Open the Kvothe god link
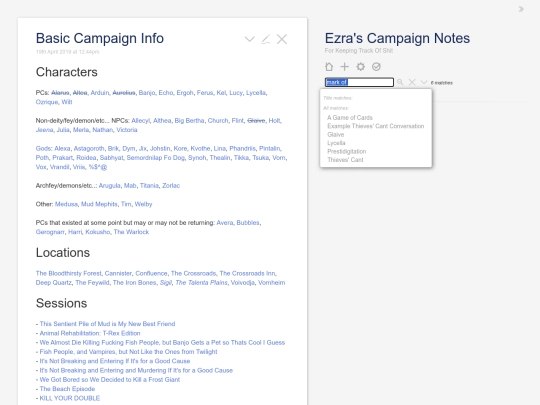This screenshot has height=405, width=540. 200,148
